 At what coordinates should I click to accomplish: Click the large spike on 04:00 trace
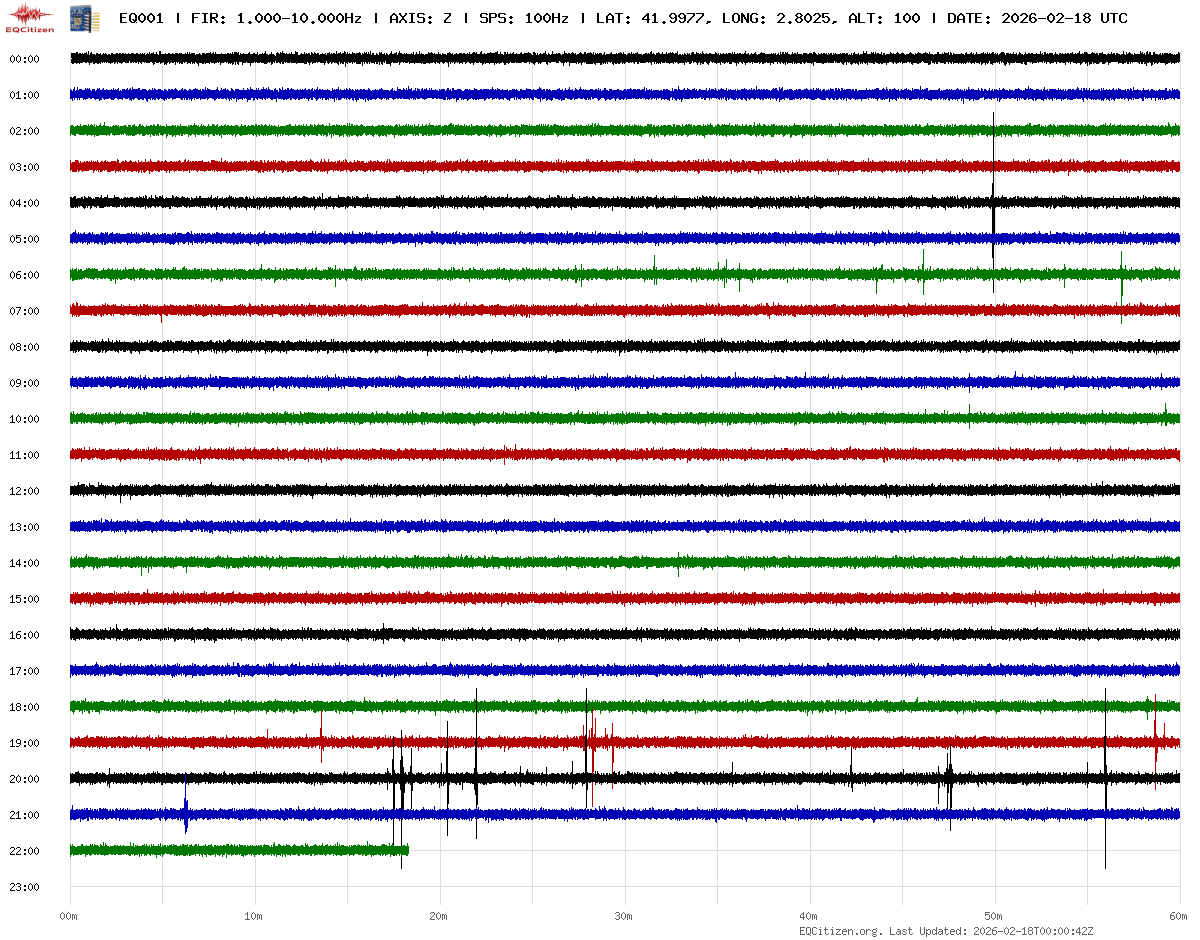coord(993,202)
